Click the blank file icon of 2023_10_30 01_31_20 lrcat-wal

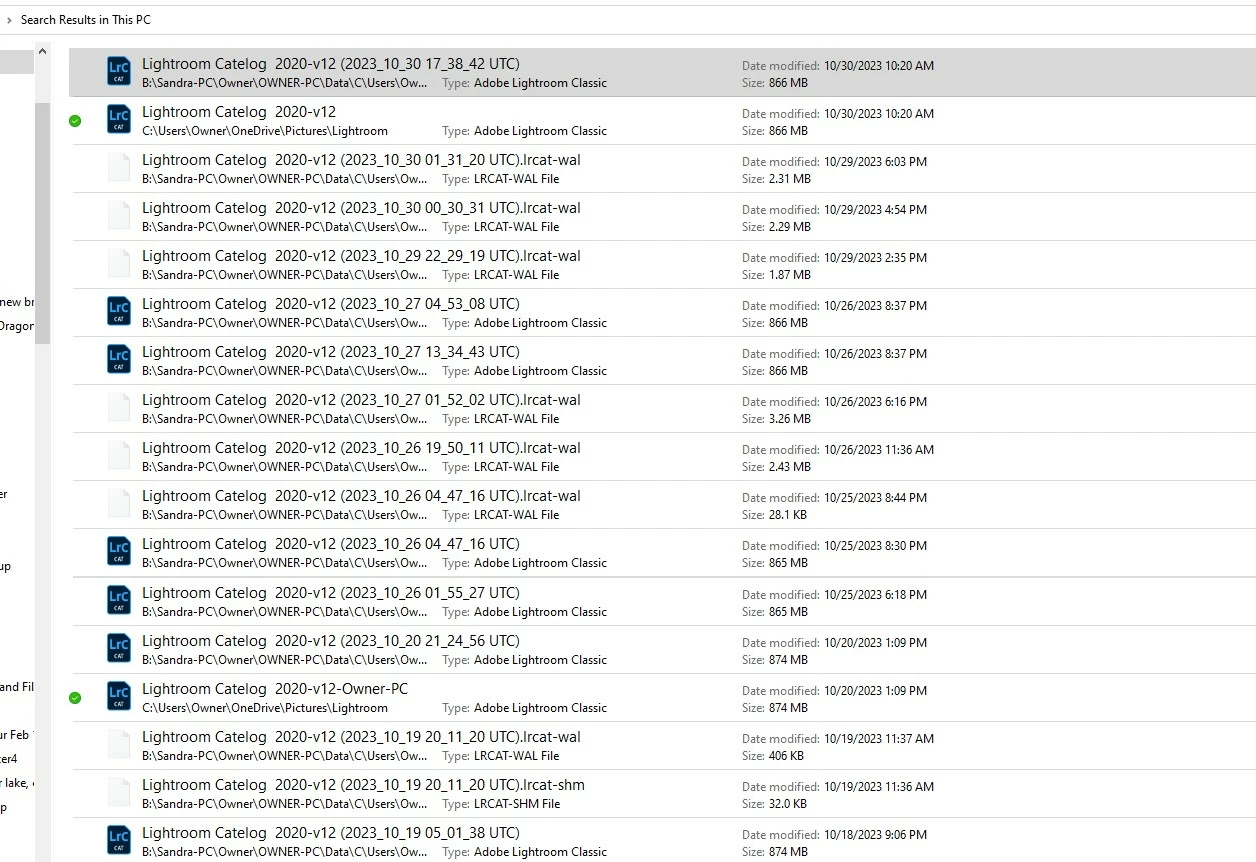pyautogui.click(x=119, y=168)
